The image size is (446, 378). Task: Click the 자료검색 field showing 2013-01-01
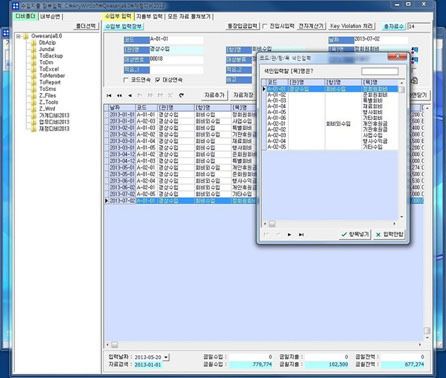[148, 365]
